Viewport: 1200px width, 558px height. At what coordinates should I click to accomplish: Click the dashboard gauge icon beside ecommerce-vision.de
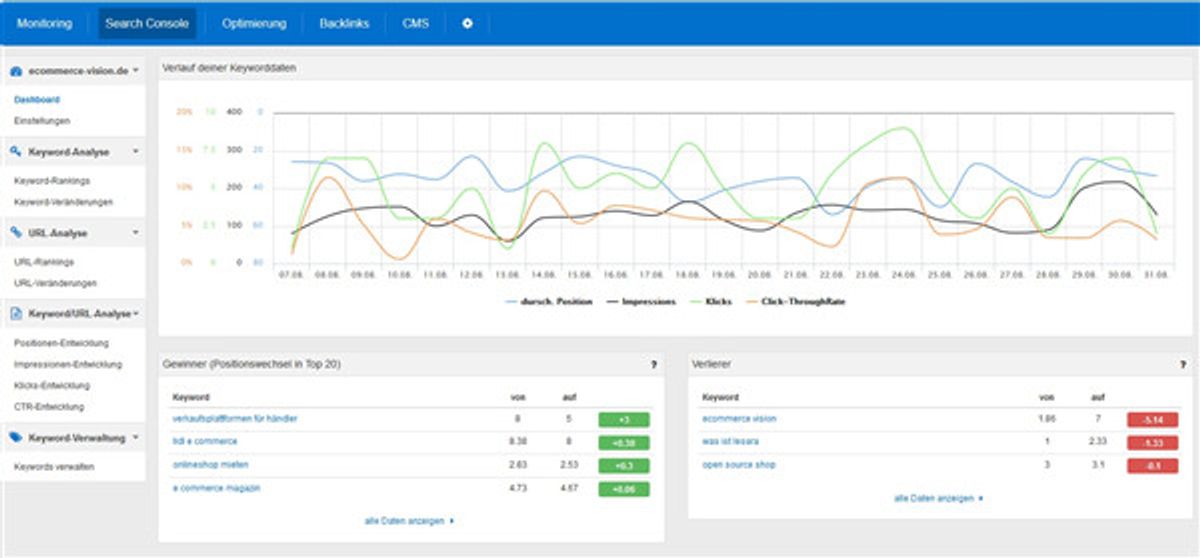(16, 71)
